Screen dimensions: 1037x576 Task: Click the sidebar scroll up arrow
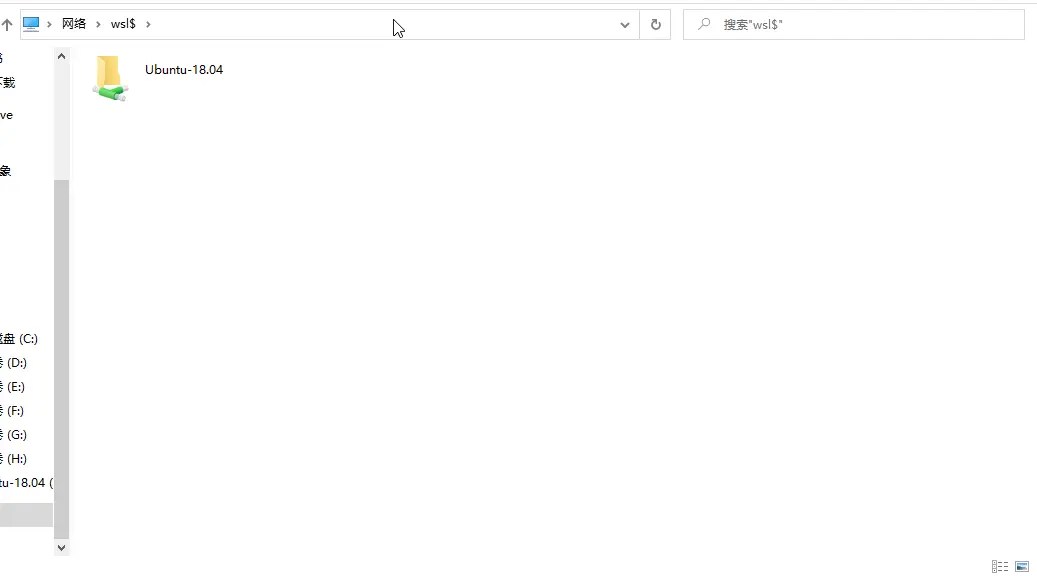point(62,56)
